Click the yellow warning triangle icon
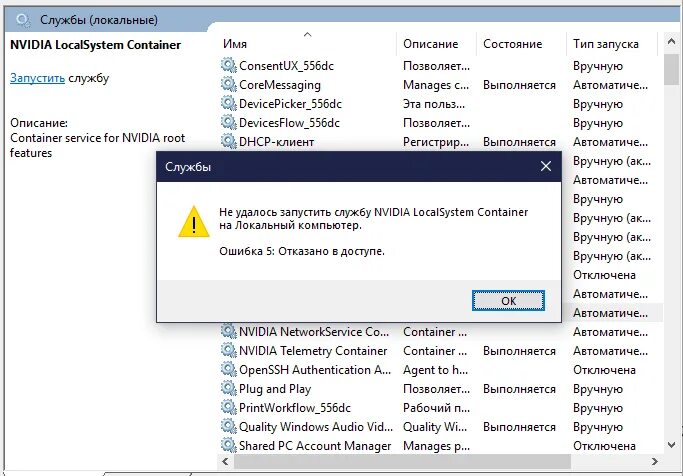 coord(194,222)
